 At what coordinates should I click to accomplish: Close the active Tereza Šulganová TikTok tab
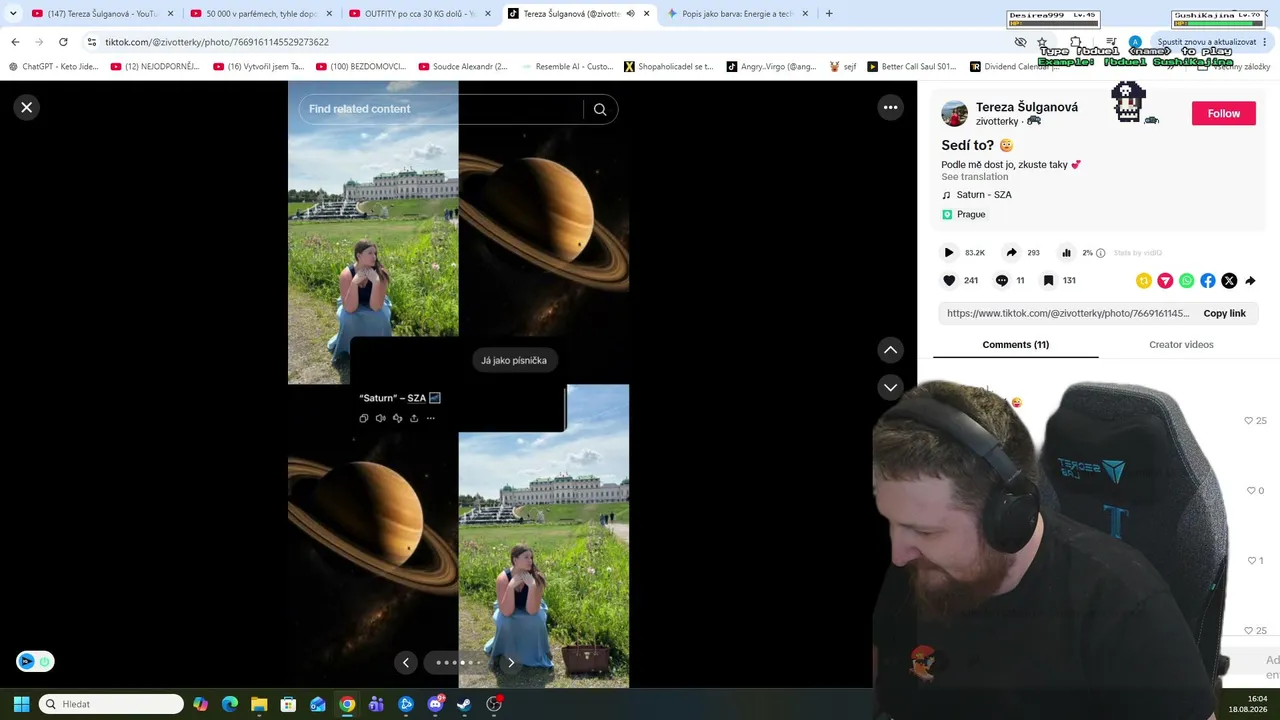tap(647, 14)
